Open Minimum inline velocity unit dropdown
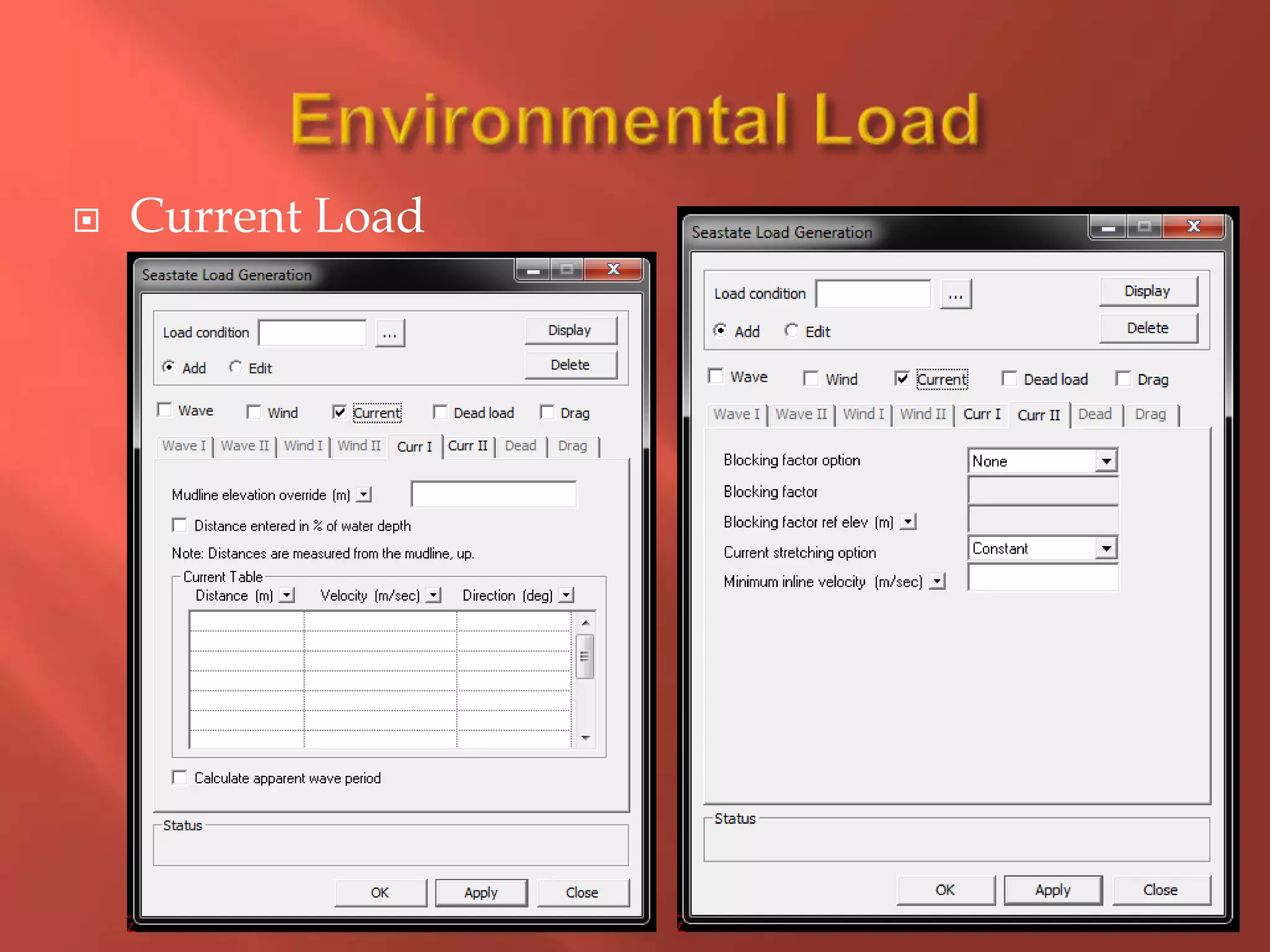The height and width of the screenshot is (952, 1270). 938,581
